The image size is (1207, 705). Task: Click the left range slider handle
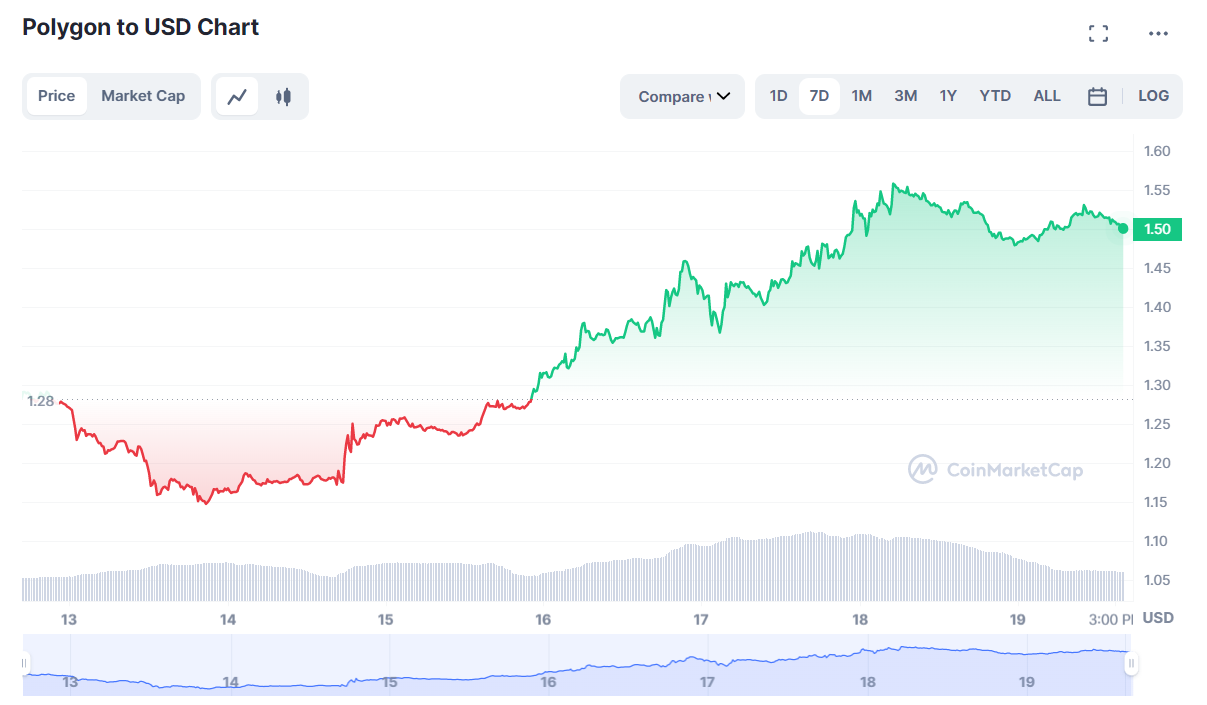(x=25, y=663)
